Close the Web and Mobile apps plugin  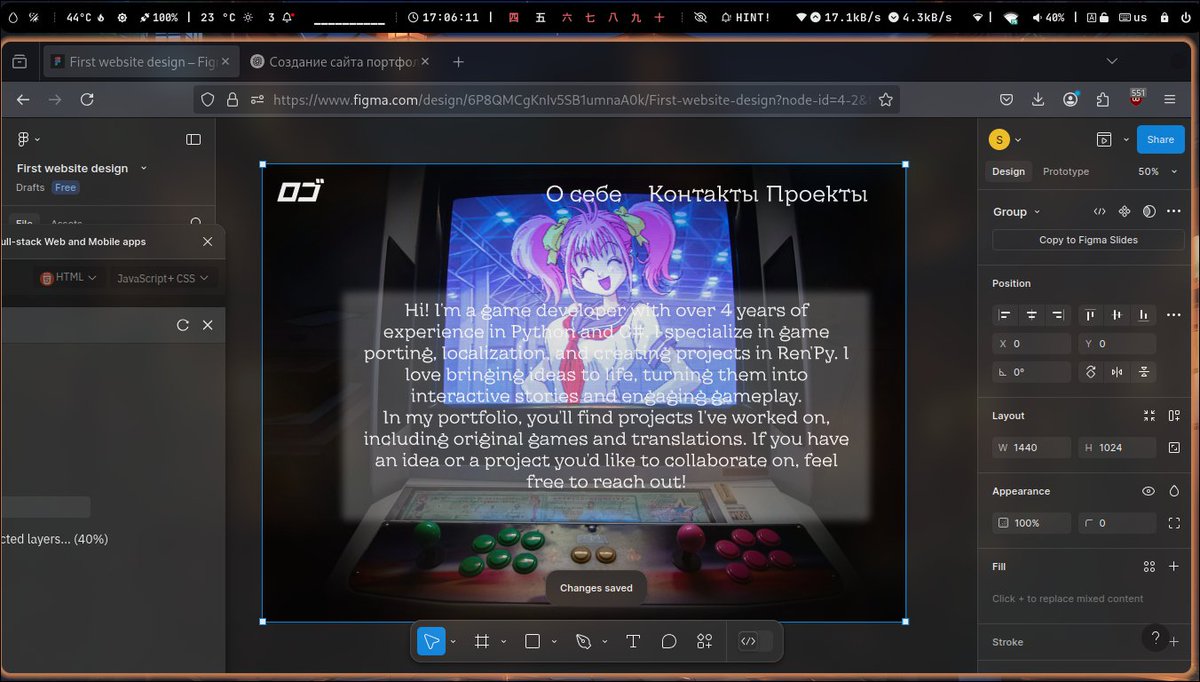(207, 242)
